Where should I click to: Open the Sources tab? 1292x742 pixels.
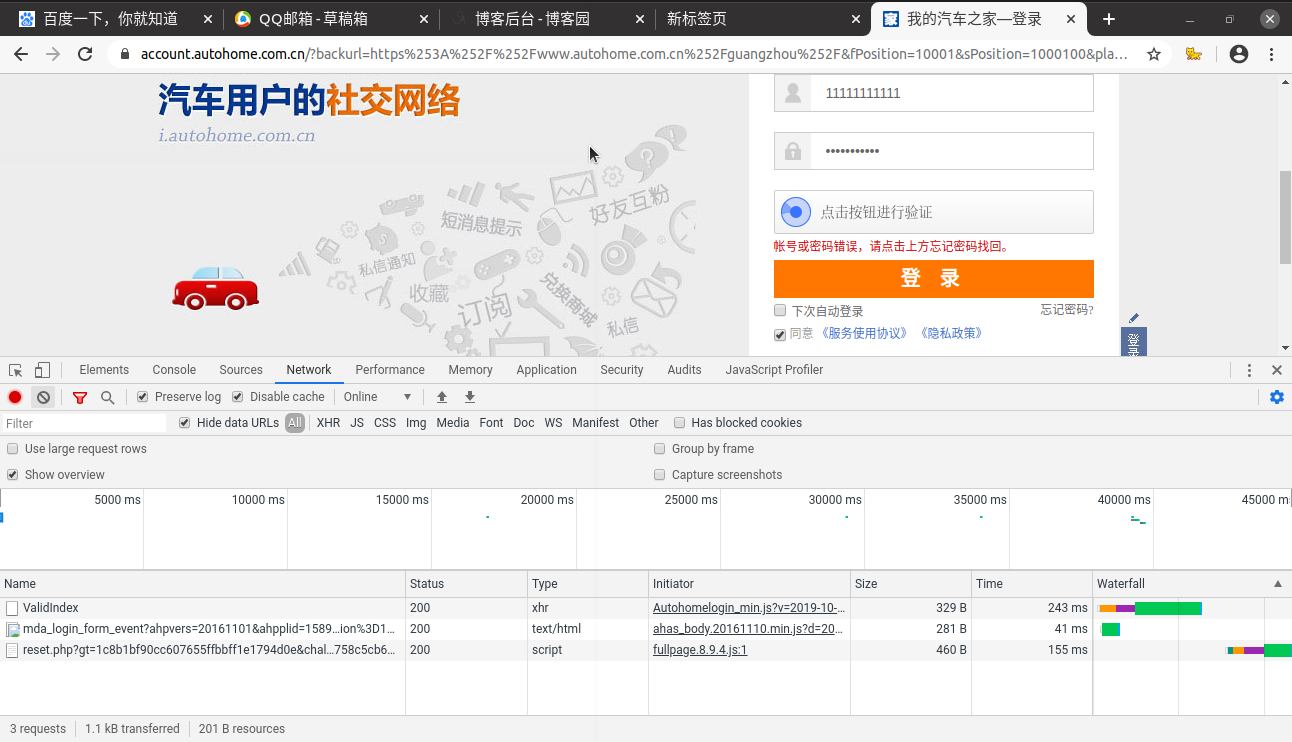coord(241,370)
